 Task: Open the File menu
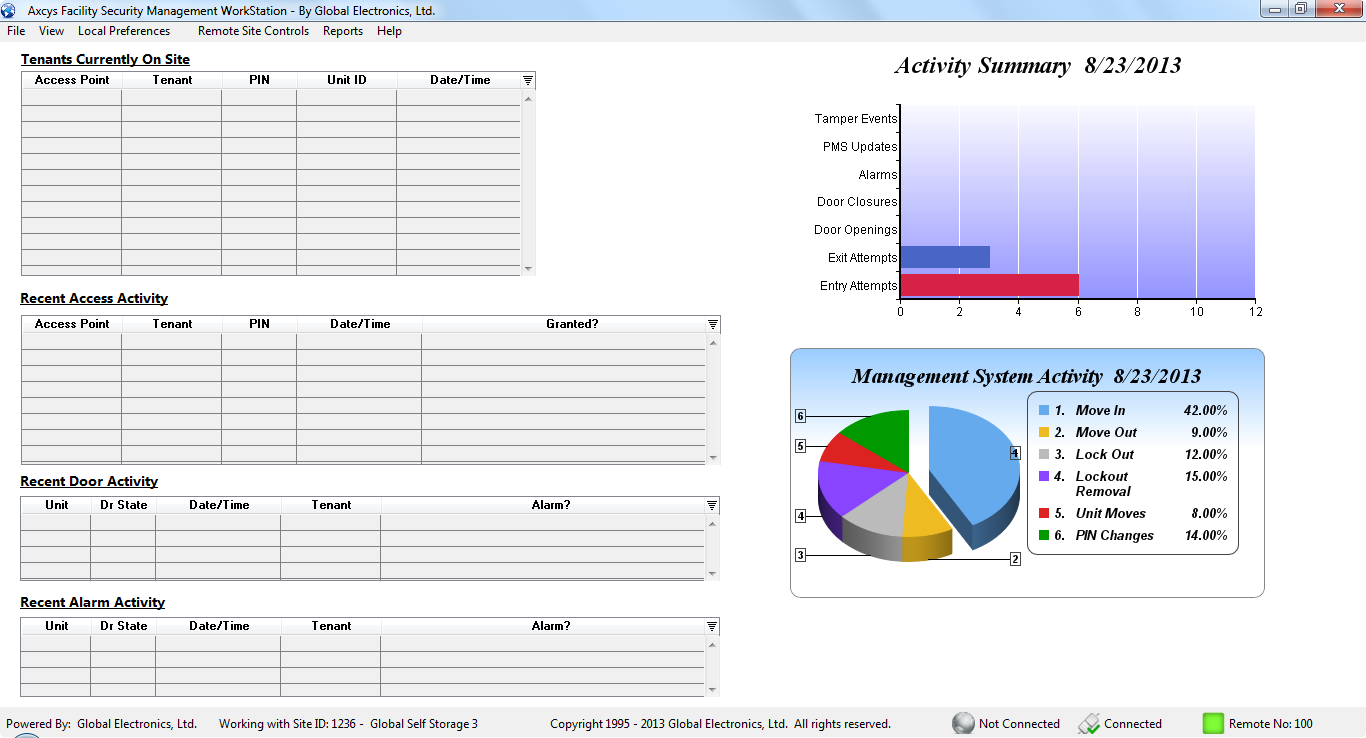tap(16, 31)
